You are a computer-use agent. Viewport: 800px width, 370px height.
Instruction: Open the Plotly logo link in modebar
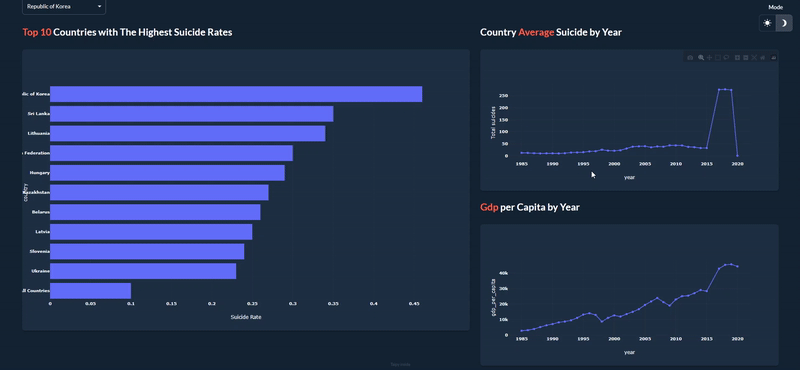click(x=773, y=58)
